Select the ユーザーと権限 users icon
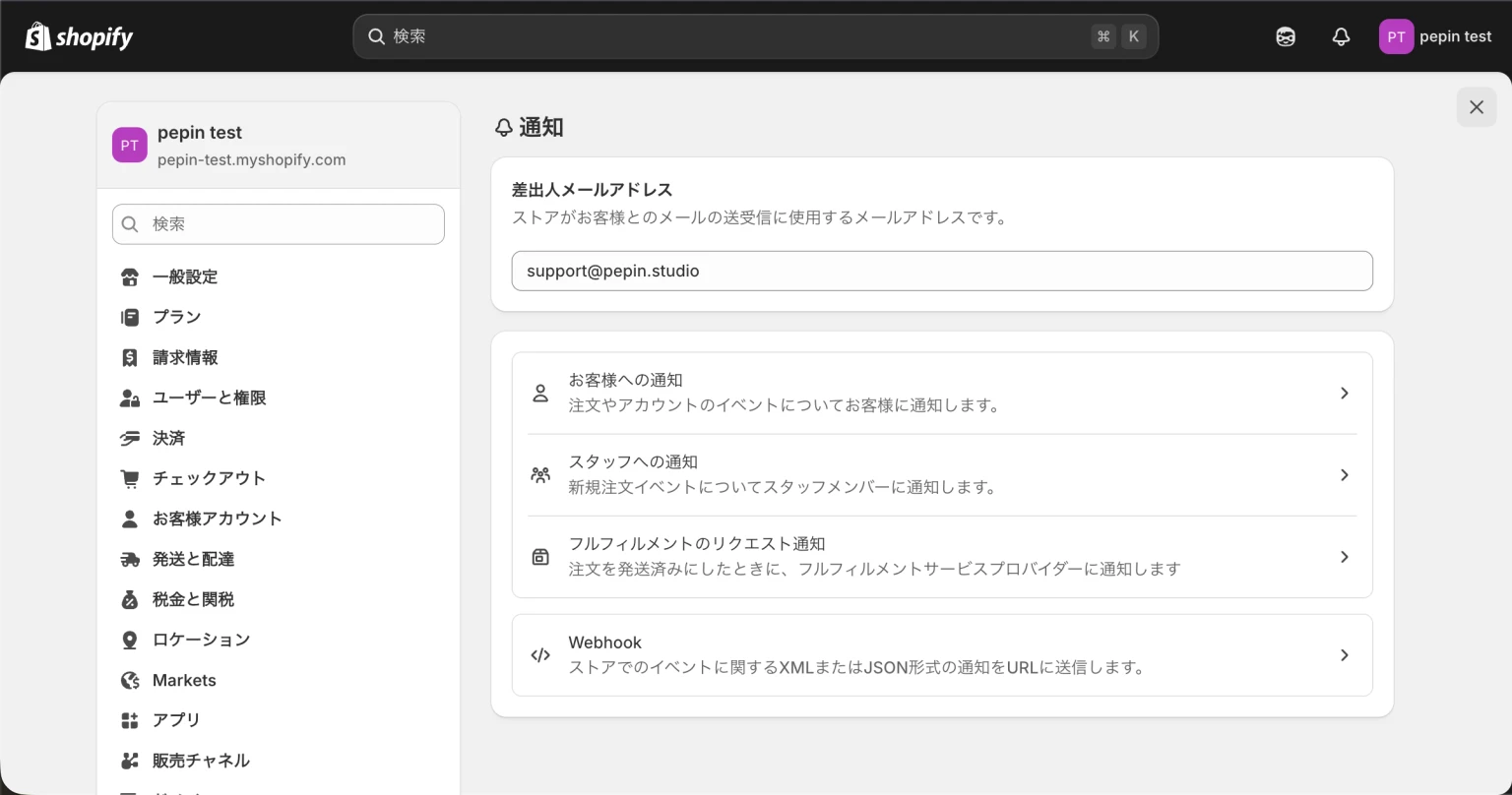Viewport: 1512px width, 795px height. point(130,397)
